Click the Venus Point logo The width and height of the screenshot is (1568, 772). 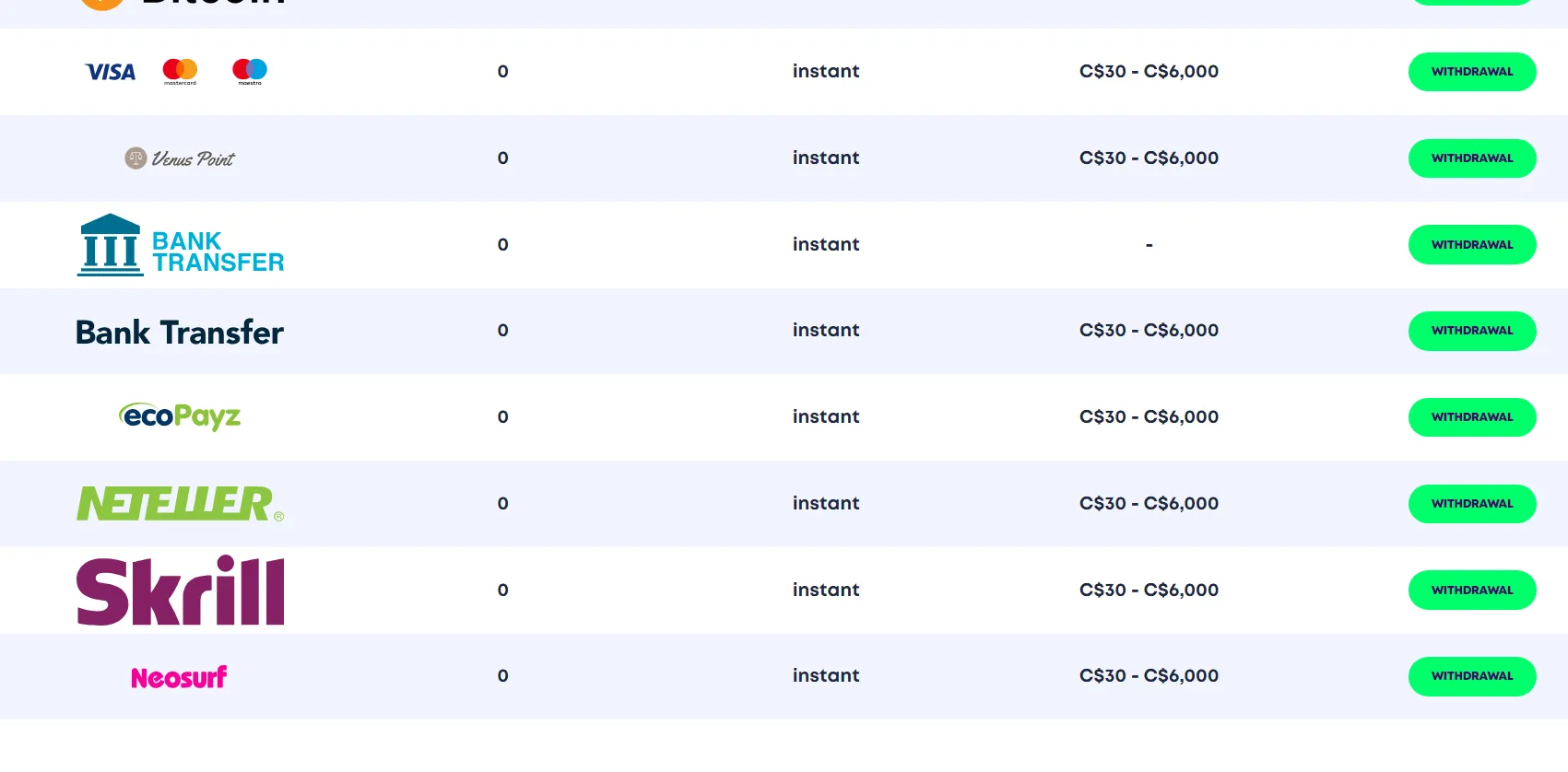[180, 158]
